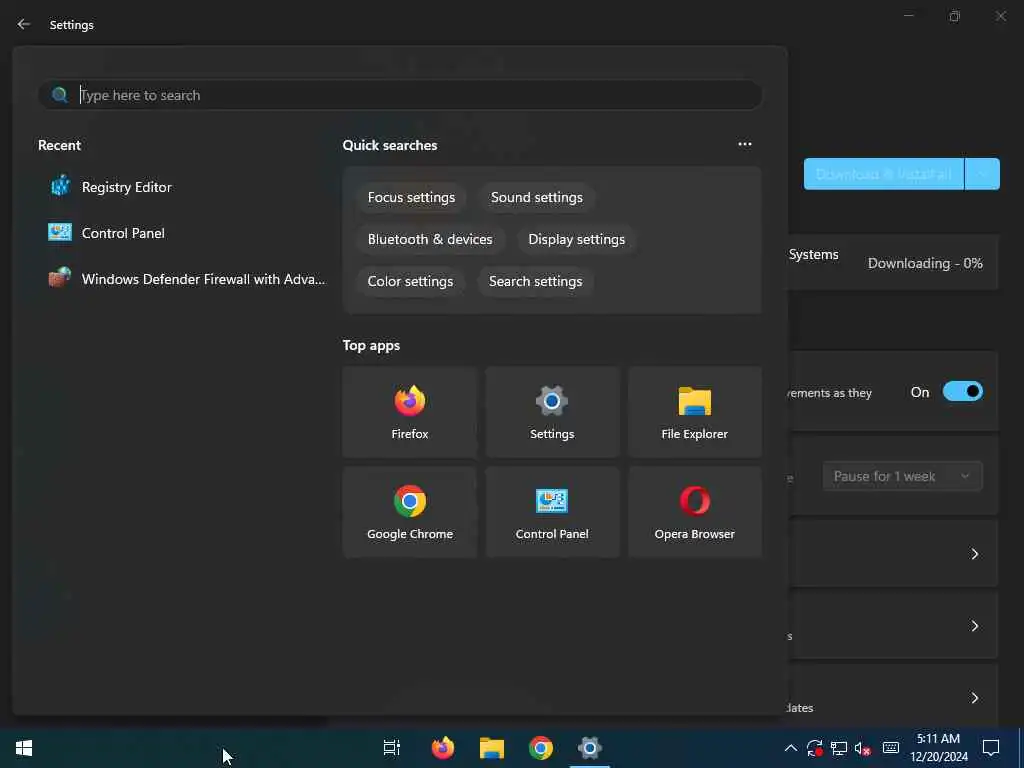Show hidden system tray icons
This screenshot has height=768, width=1024.
pyautogui.click(x=790, y=748)
